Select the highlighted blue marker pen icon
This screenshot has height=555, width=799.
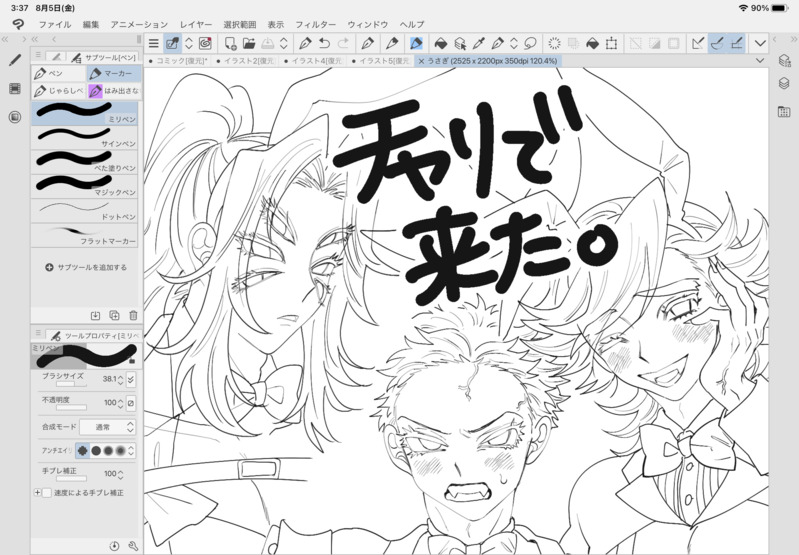click(416, 44)
